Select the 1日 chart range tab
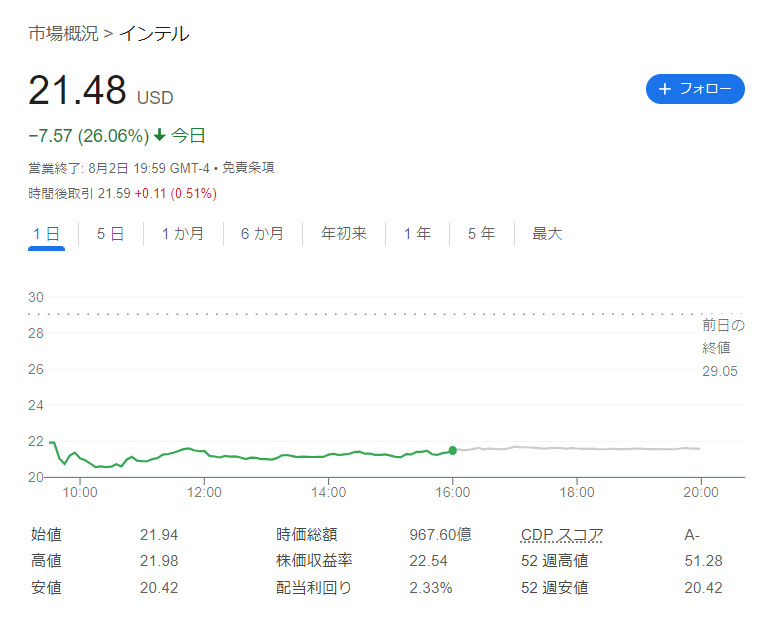This screenshot has width=768, height=621. click(47, 234)
